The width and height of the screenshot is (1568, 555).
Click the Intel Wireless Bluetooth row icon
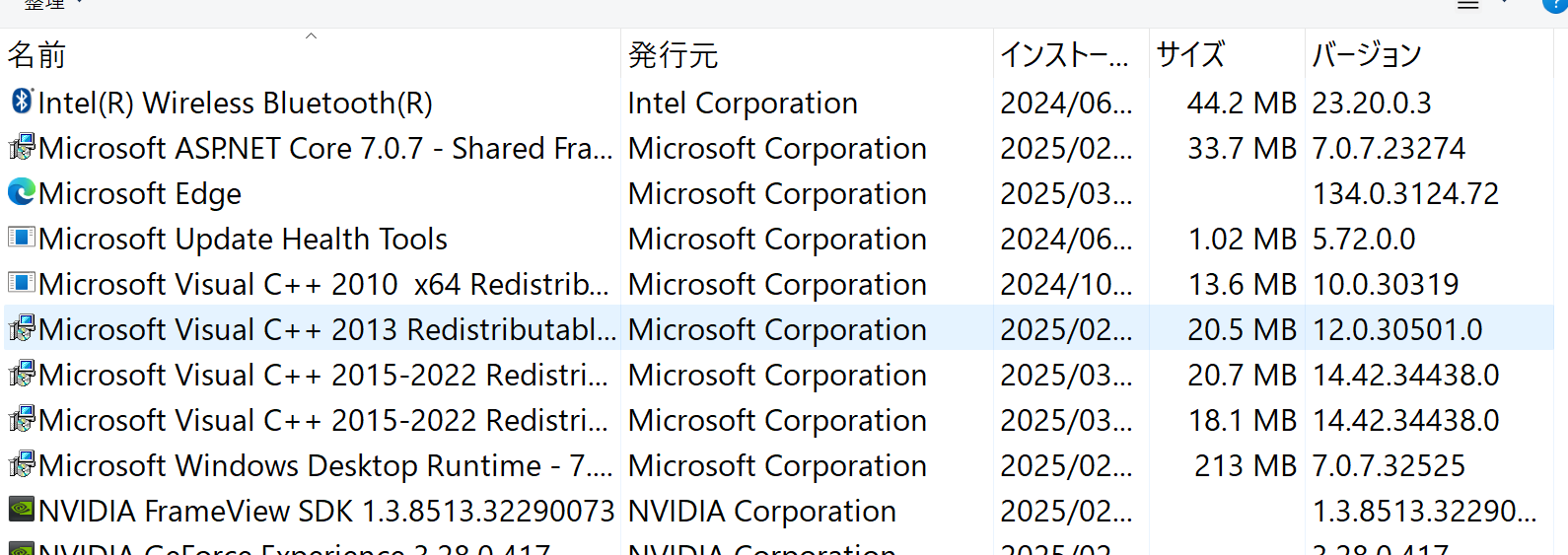[22, 102]
